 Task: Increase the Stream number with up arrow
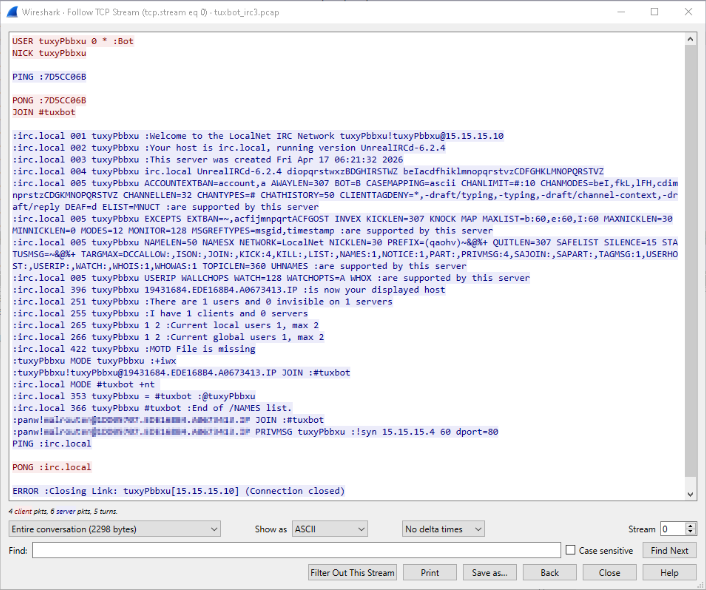pos(691,525)
